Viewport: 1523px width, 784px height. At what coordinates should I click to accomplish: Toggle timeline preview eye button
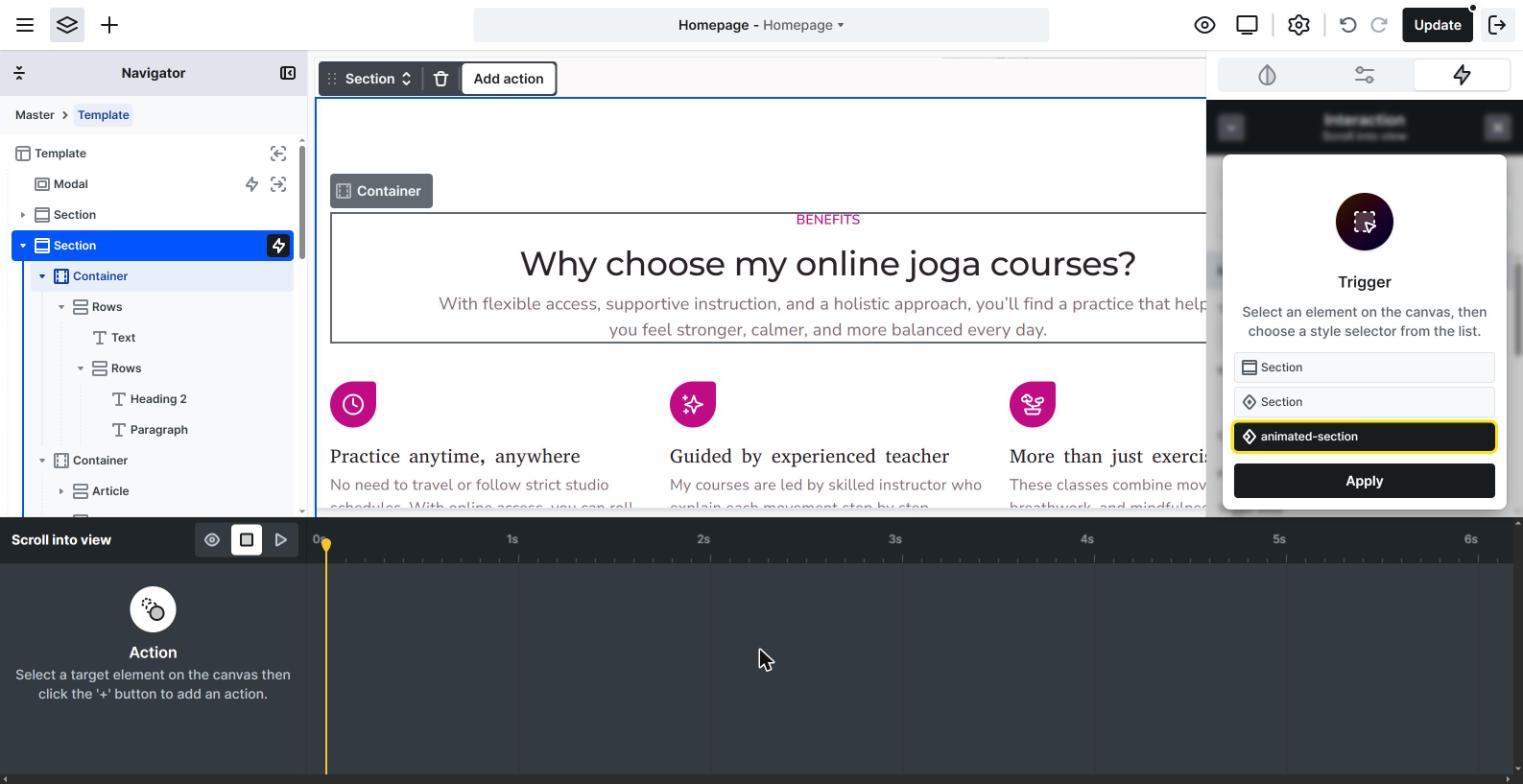tap(212, 540)
